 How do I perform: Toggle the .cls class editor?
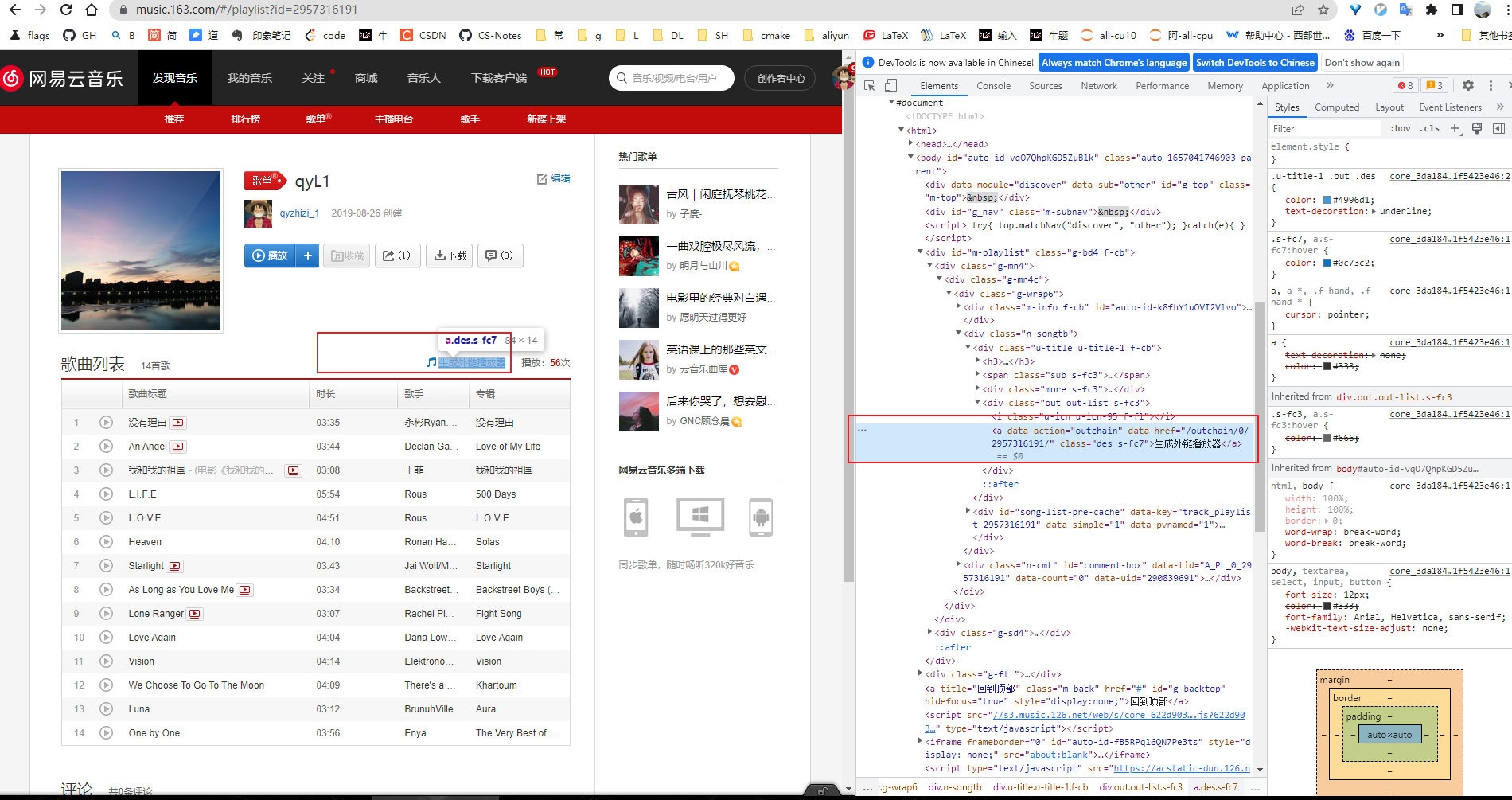pyautogui.click(x=1430, y=128)
